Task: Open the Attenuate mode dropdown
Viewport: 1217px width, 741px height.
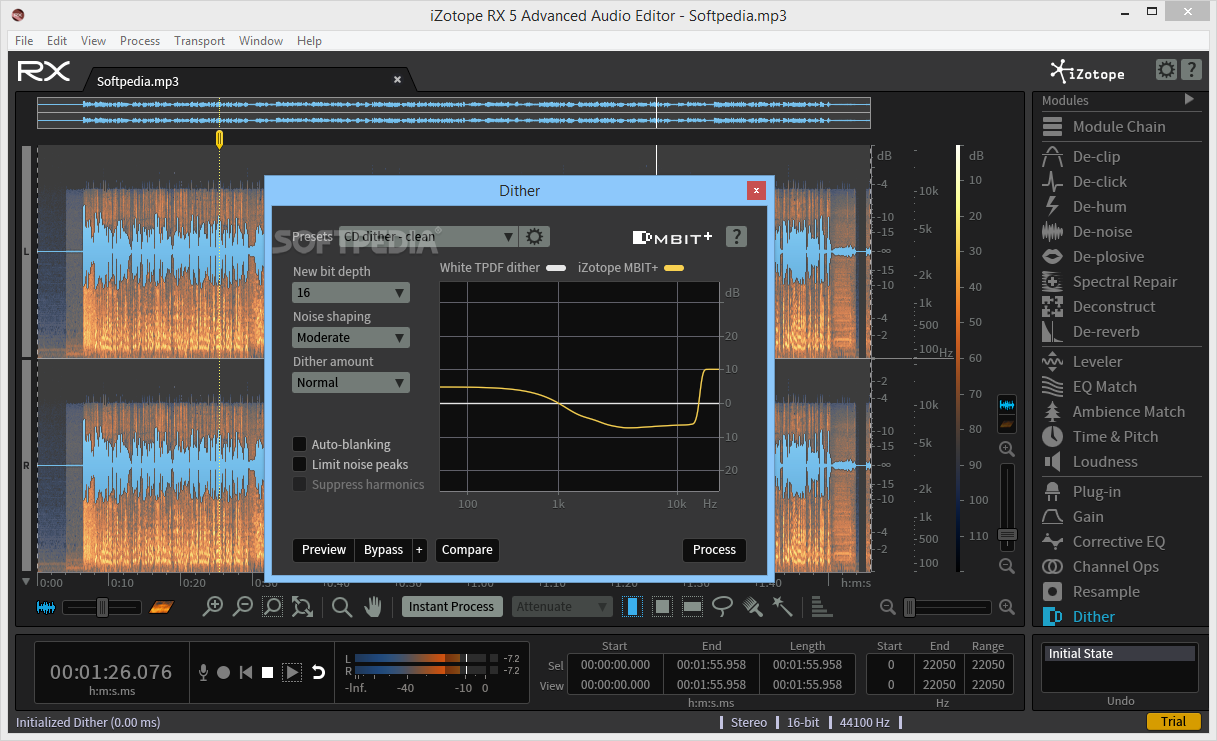Action: [x=563, y=606]
